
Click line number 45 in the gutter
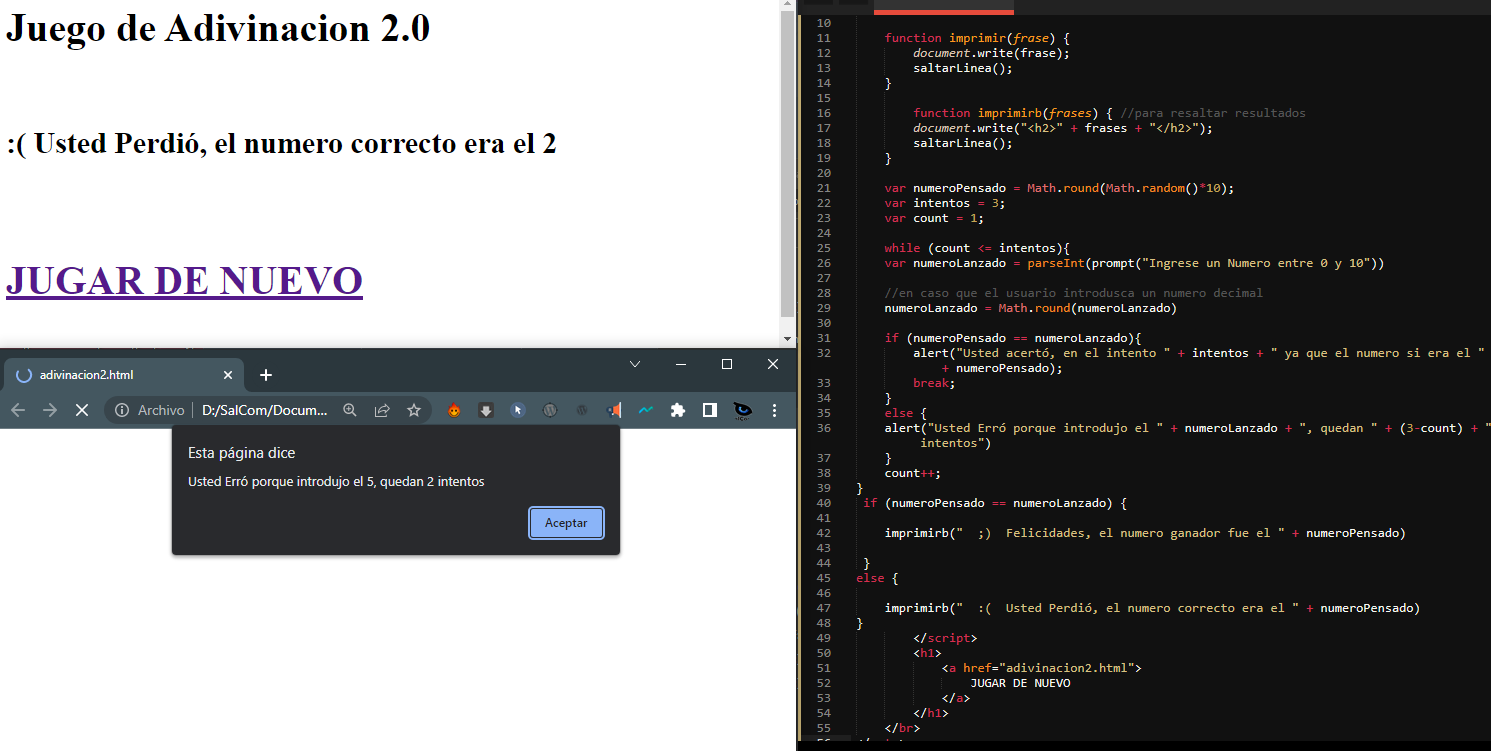823,578
